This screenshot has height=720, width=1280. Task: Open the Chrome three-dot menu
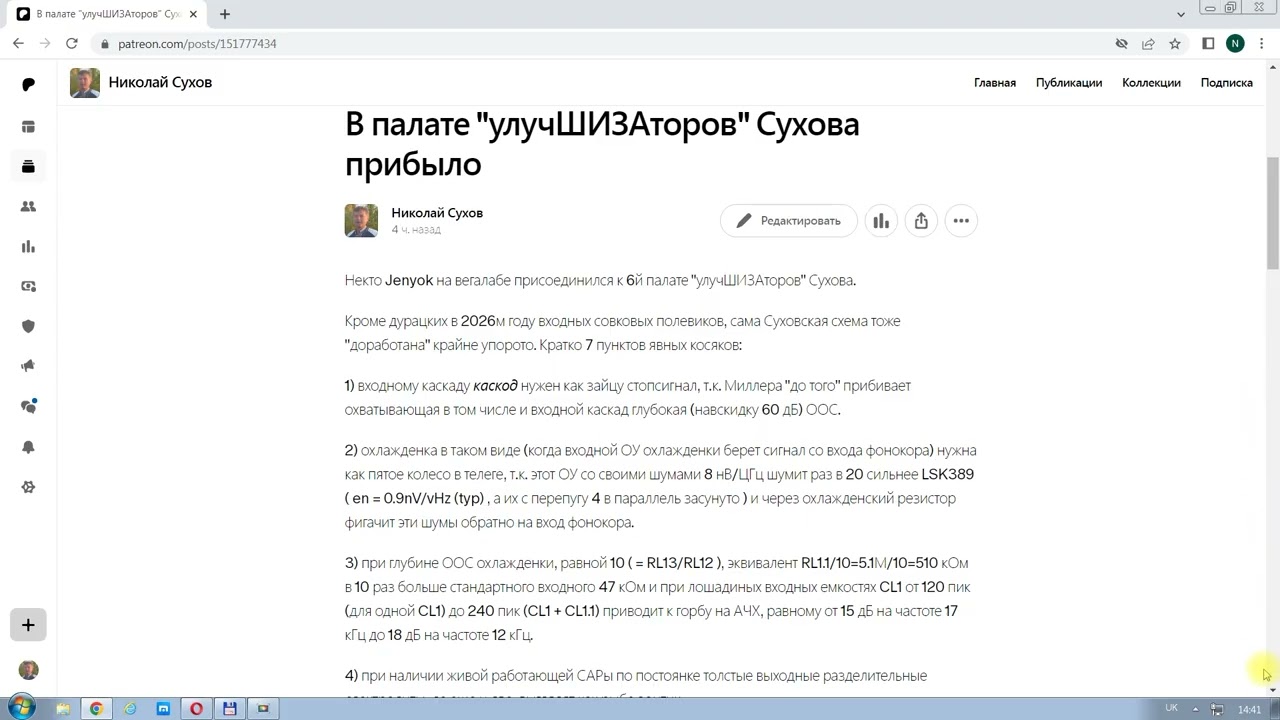point(1262,44)
